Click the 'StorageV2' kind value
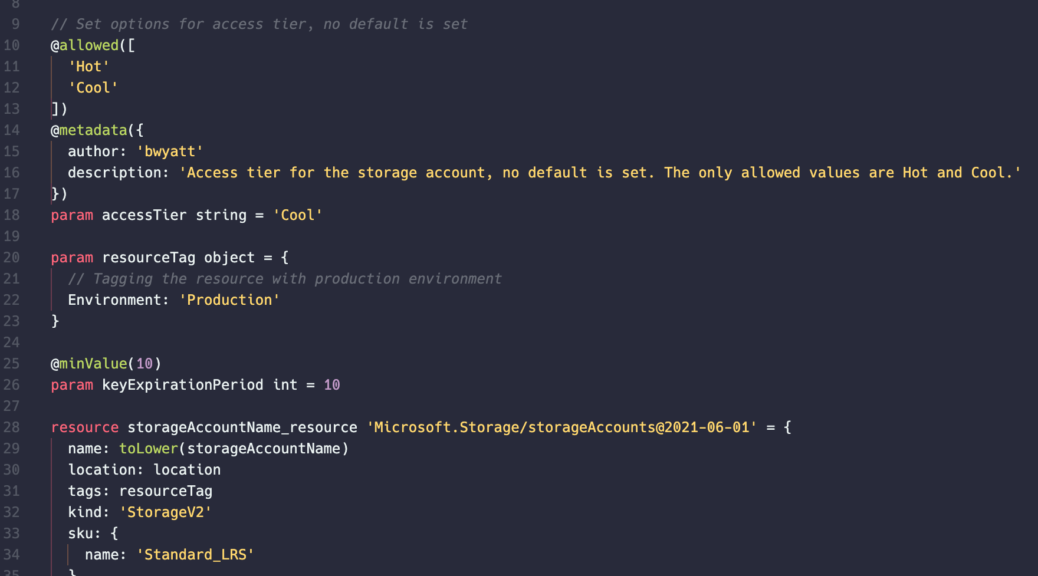 (x=165, y=512)
